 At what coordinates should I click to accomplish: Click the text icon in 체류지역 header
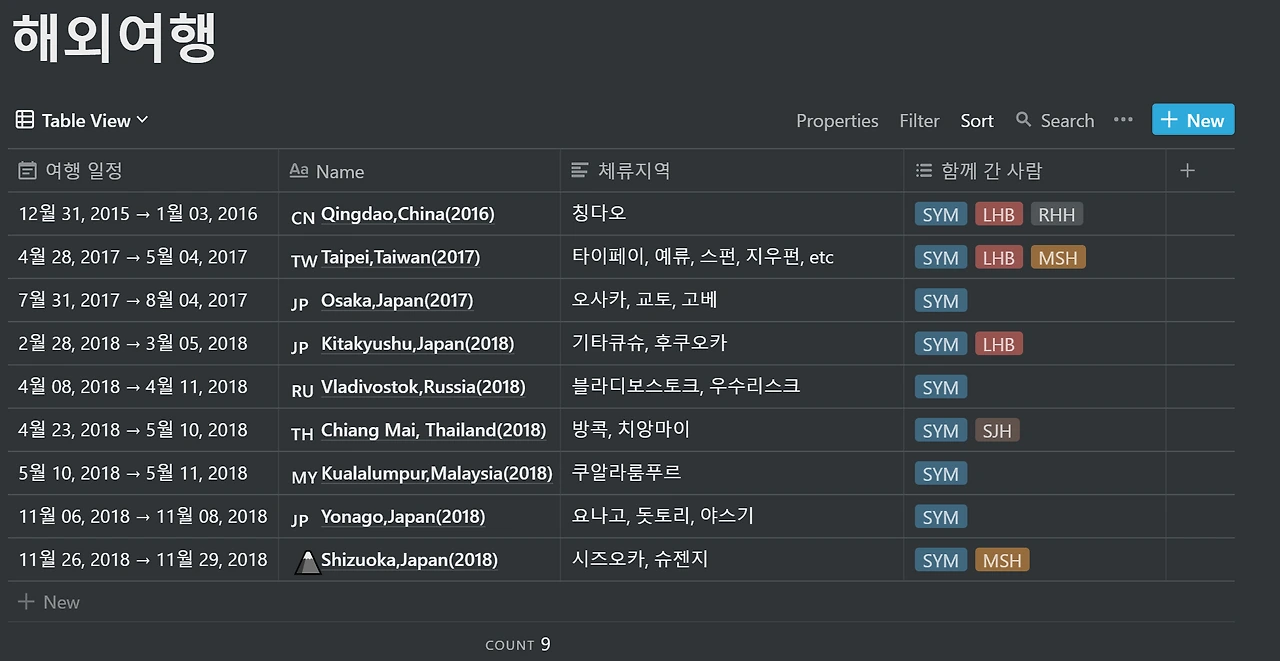[580, 171]
